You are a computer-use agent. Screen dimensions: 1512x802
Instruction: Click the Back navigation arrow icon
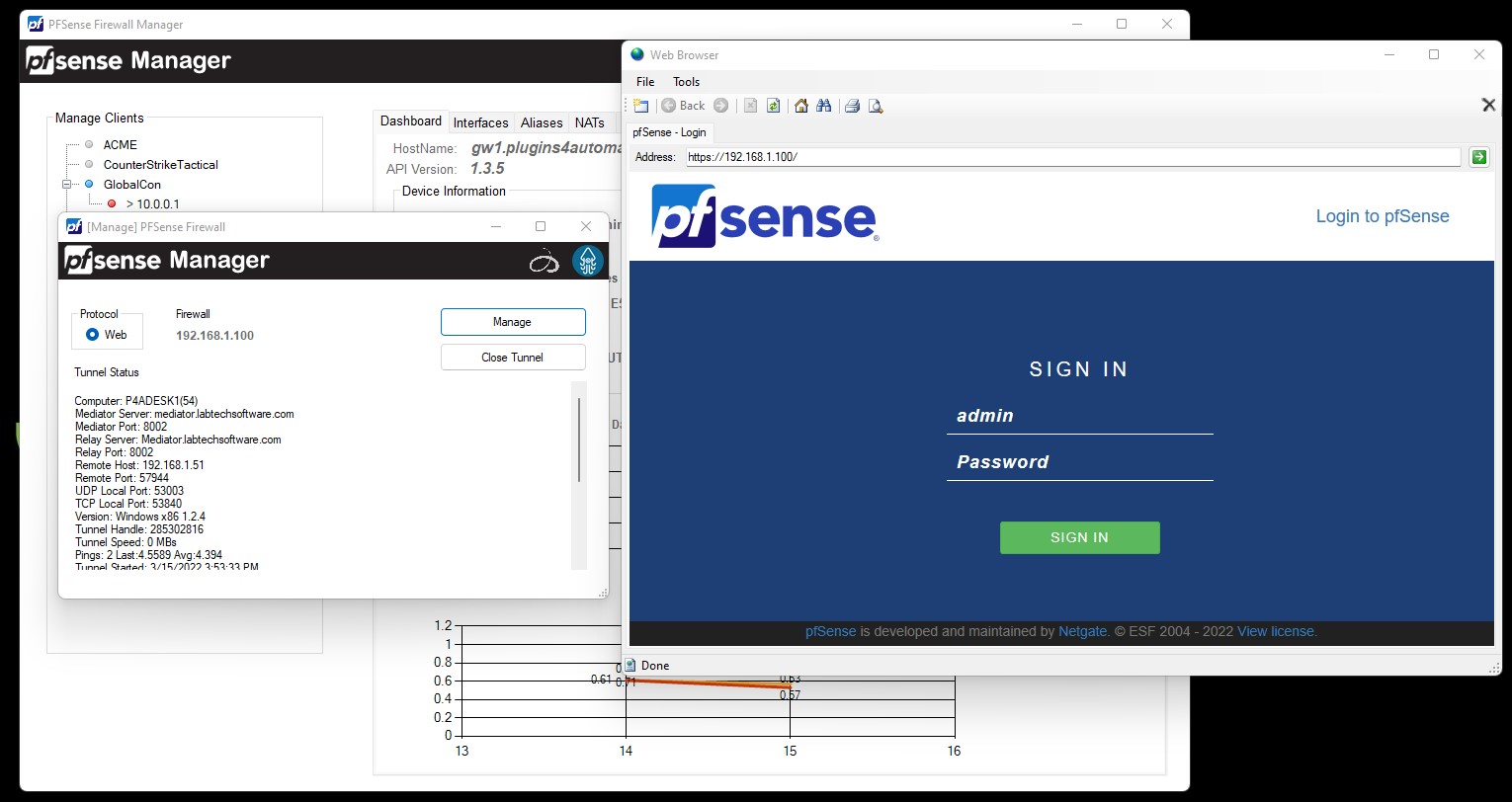coord(669,106)
